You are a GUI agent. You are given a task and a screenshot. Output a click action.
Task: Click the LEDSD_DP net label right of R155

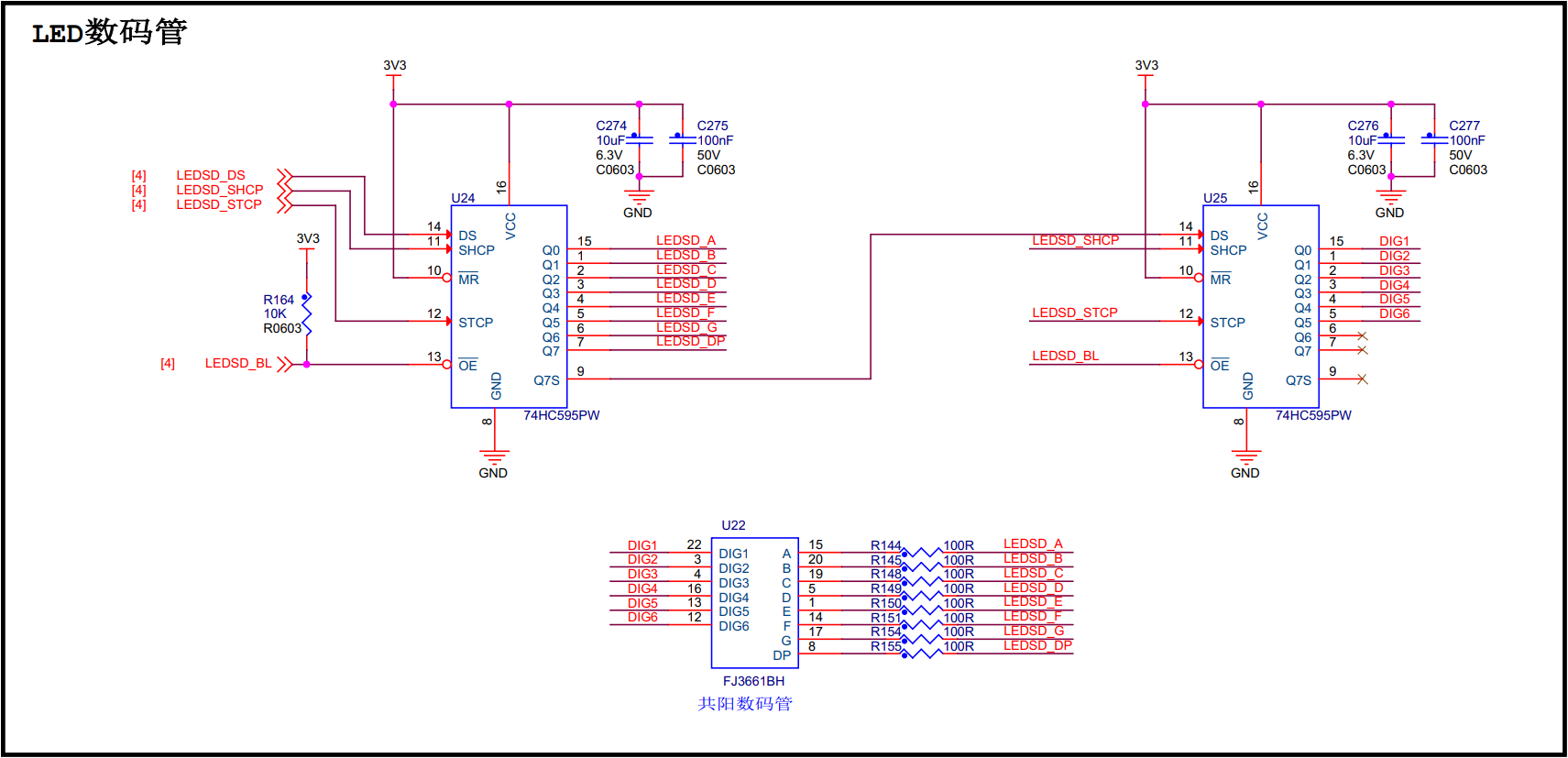click(x=1037, y=645)
